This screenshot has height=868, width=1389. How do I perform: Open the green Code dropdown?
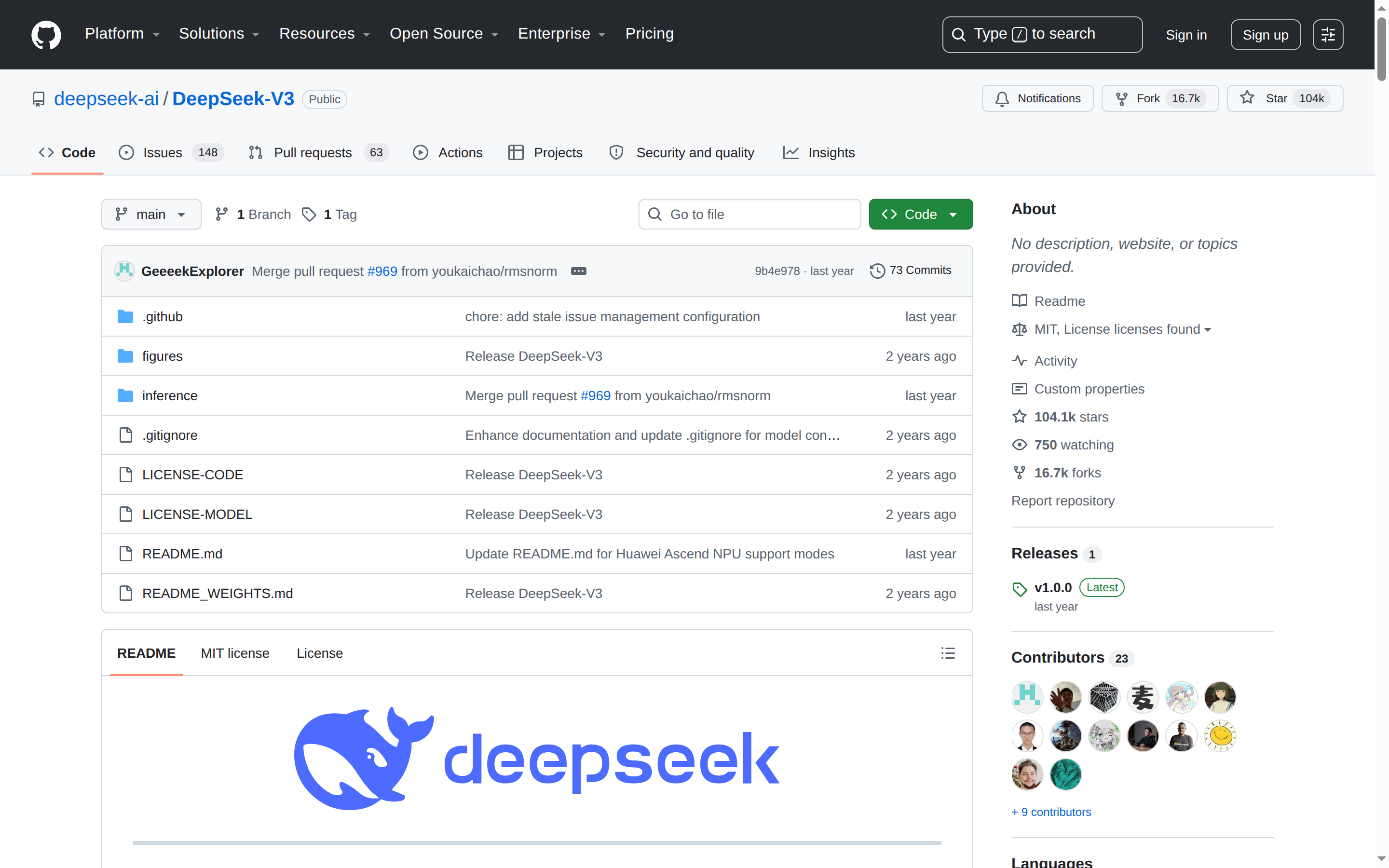click(920, 214)
